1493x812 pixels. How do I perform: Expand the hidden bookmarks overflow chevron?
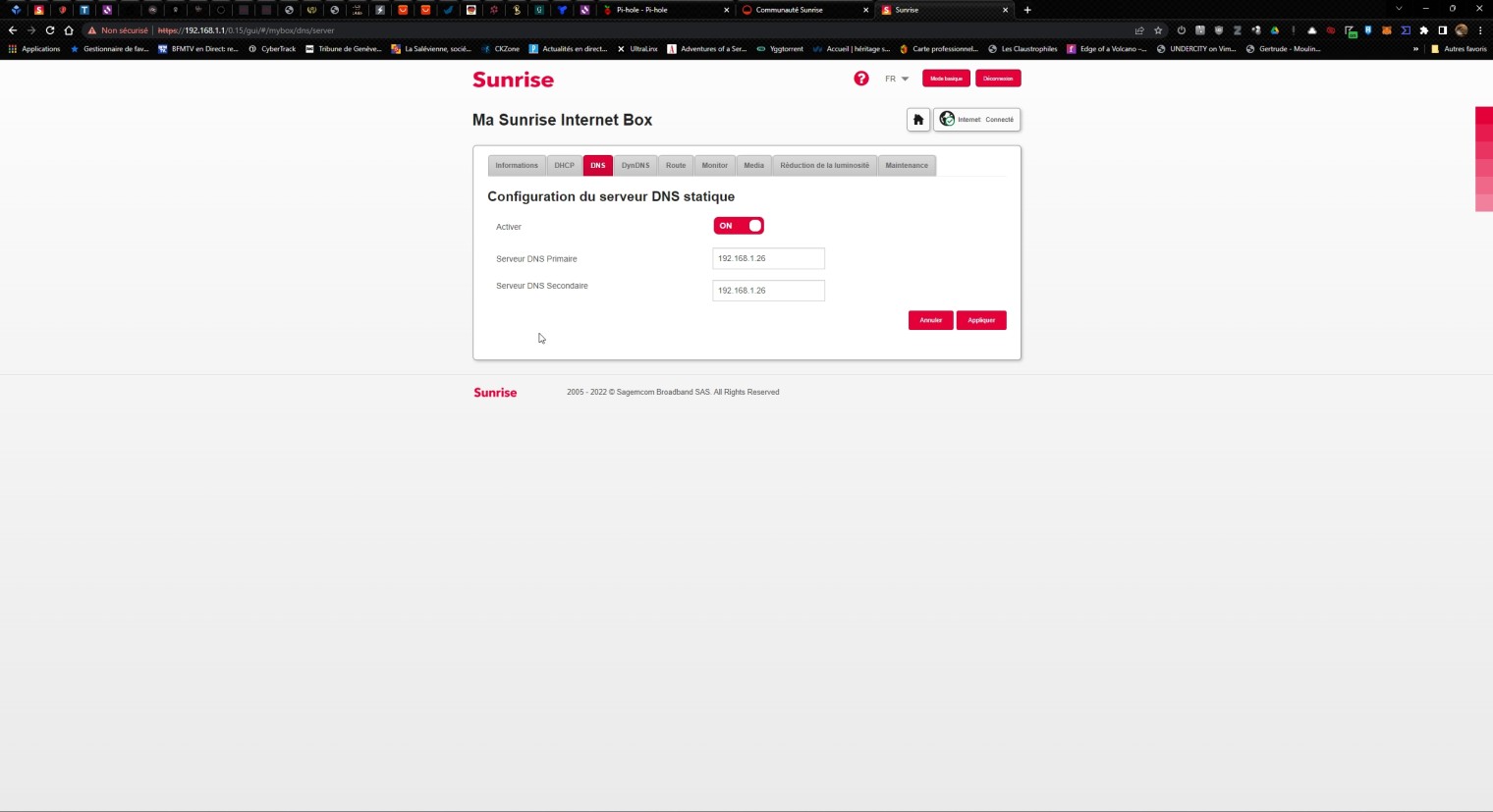click(x=1415, y=49)
